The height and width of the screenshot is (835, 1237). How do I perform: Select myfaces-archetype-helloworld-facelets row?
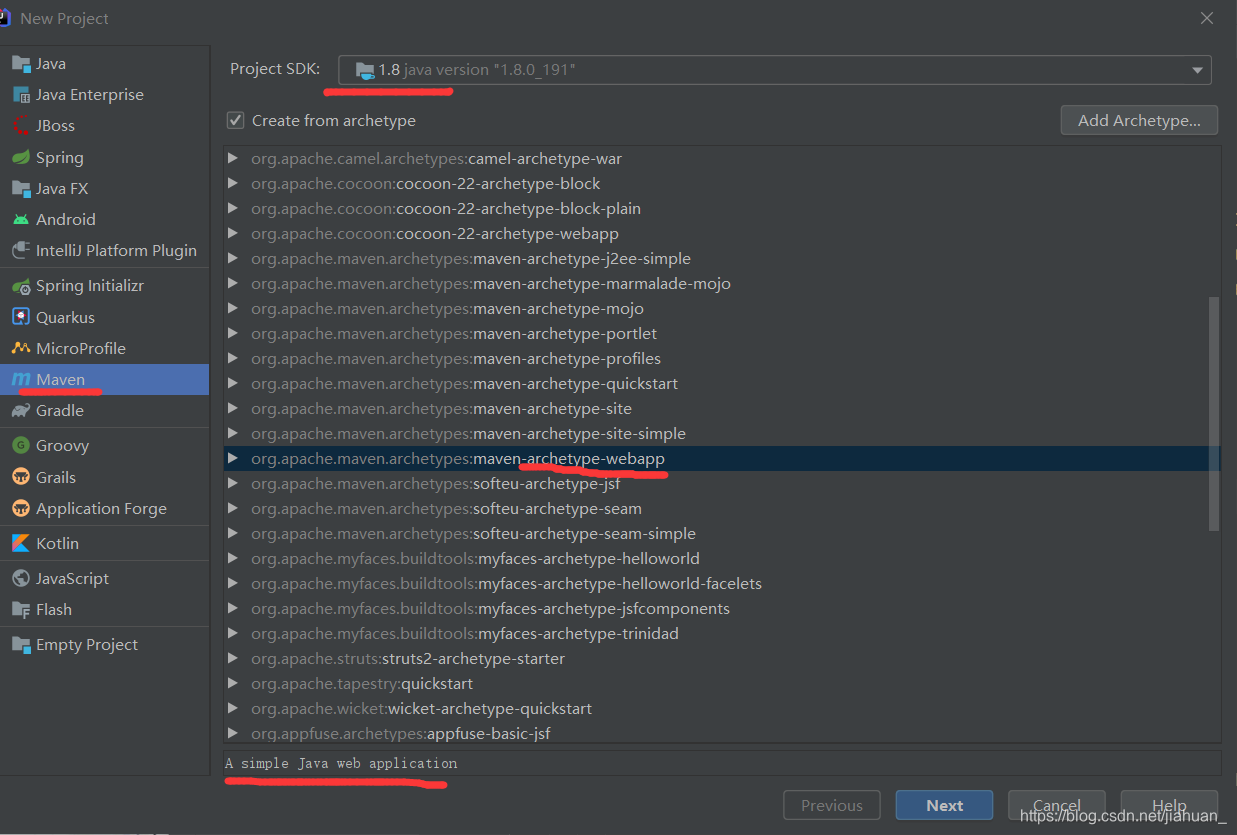[x=721, y=584]
